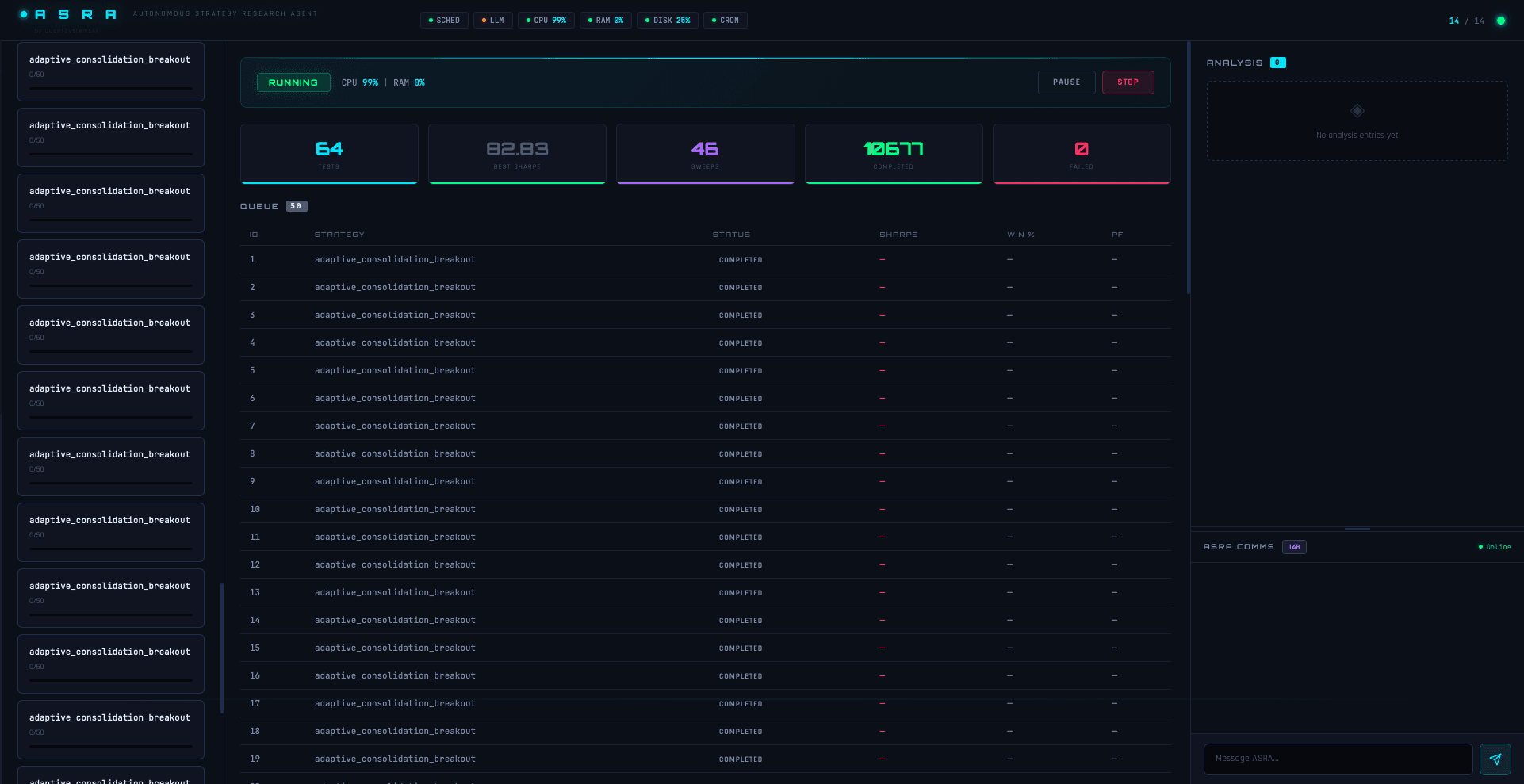Pause the running job
The image size is (1524, 784).
(1066, 82)
